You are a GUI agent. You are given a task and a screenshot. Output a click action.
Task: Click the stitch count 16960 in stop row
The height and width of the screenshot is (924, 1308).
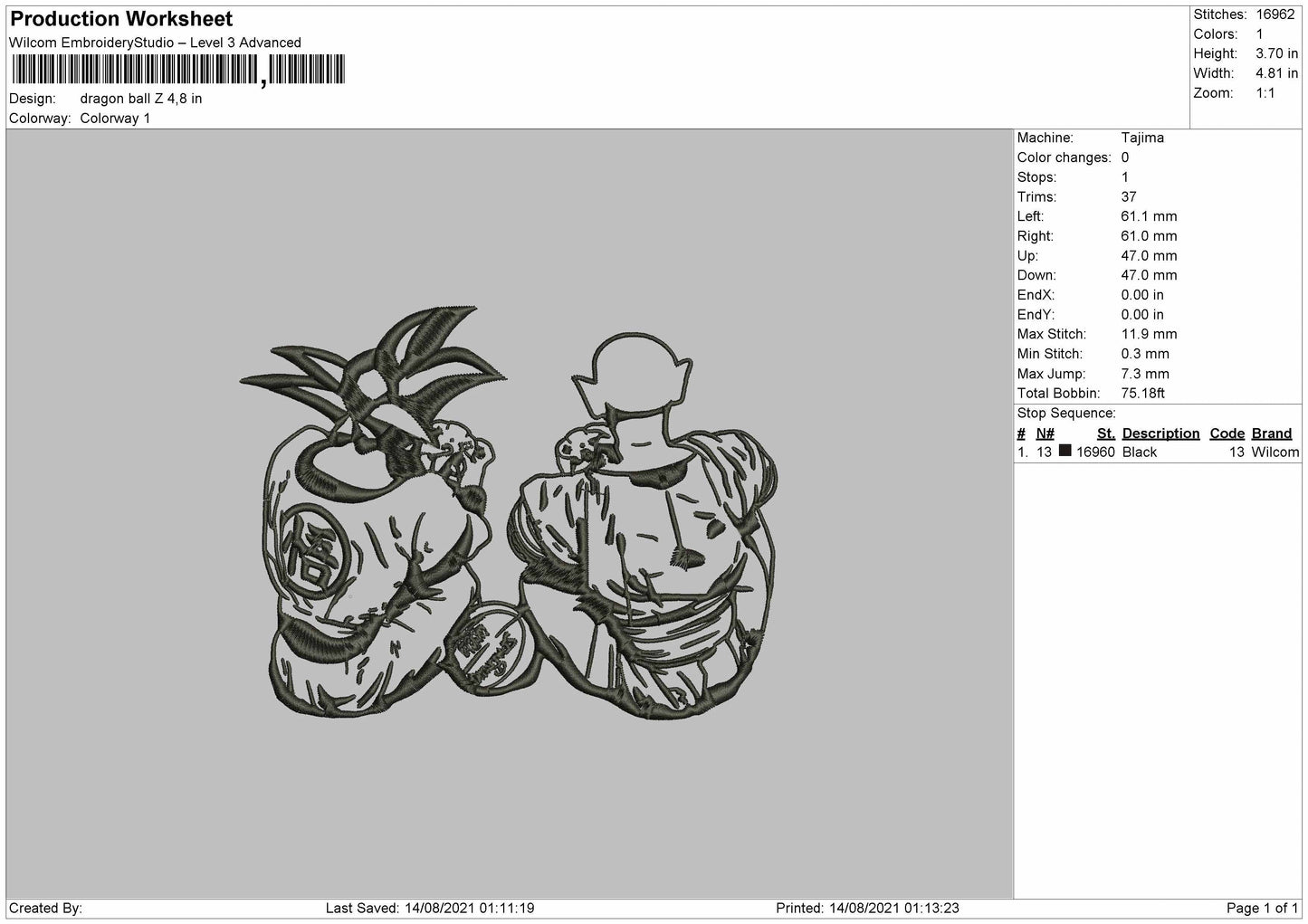point(1095,452)
